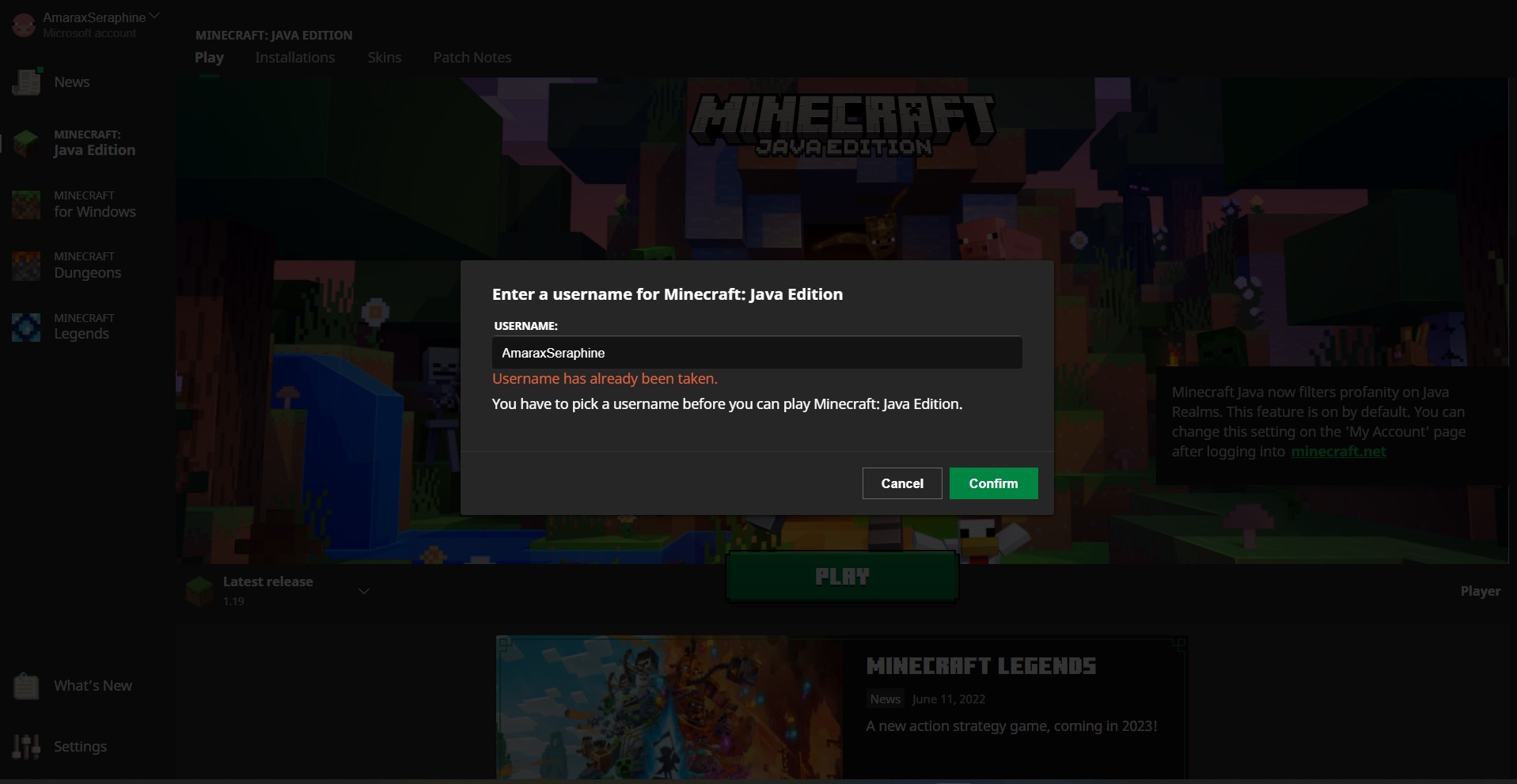Open the minecraft.net link
Screen dimensions: 1517x784
click(x=1338, y=452)
